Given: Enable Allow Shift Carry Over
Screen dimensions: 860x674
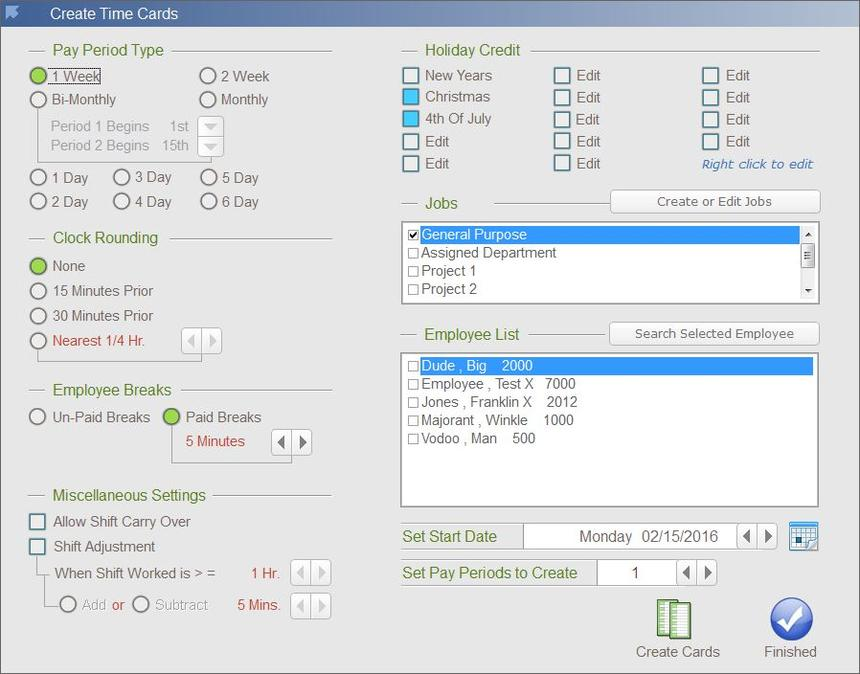Looking at the screenshot, I should pyautogui.click(x=37, y=521).
